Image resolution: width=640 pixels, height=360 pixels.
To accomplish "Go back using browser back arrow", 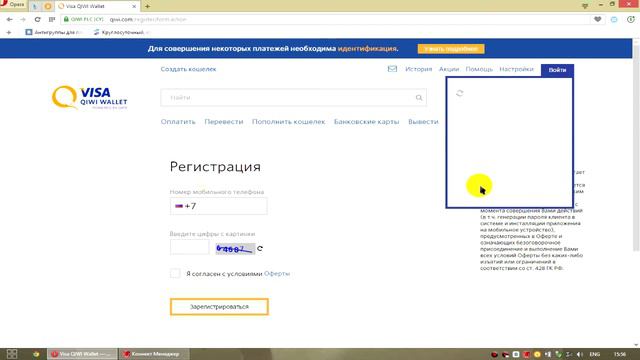I will (9, 19).
